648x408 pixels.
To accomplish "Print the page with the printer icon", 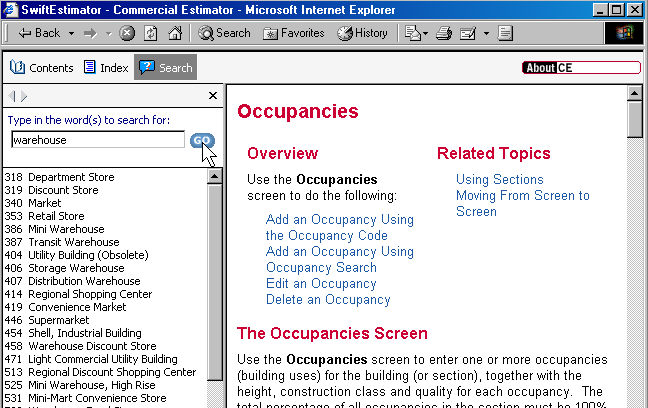I will (444, 33).
